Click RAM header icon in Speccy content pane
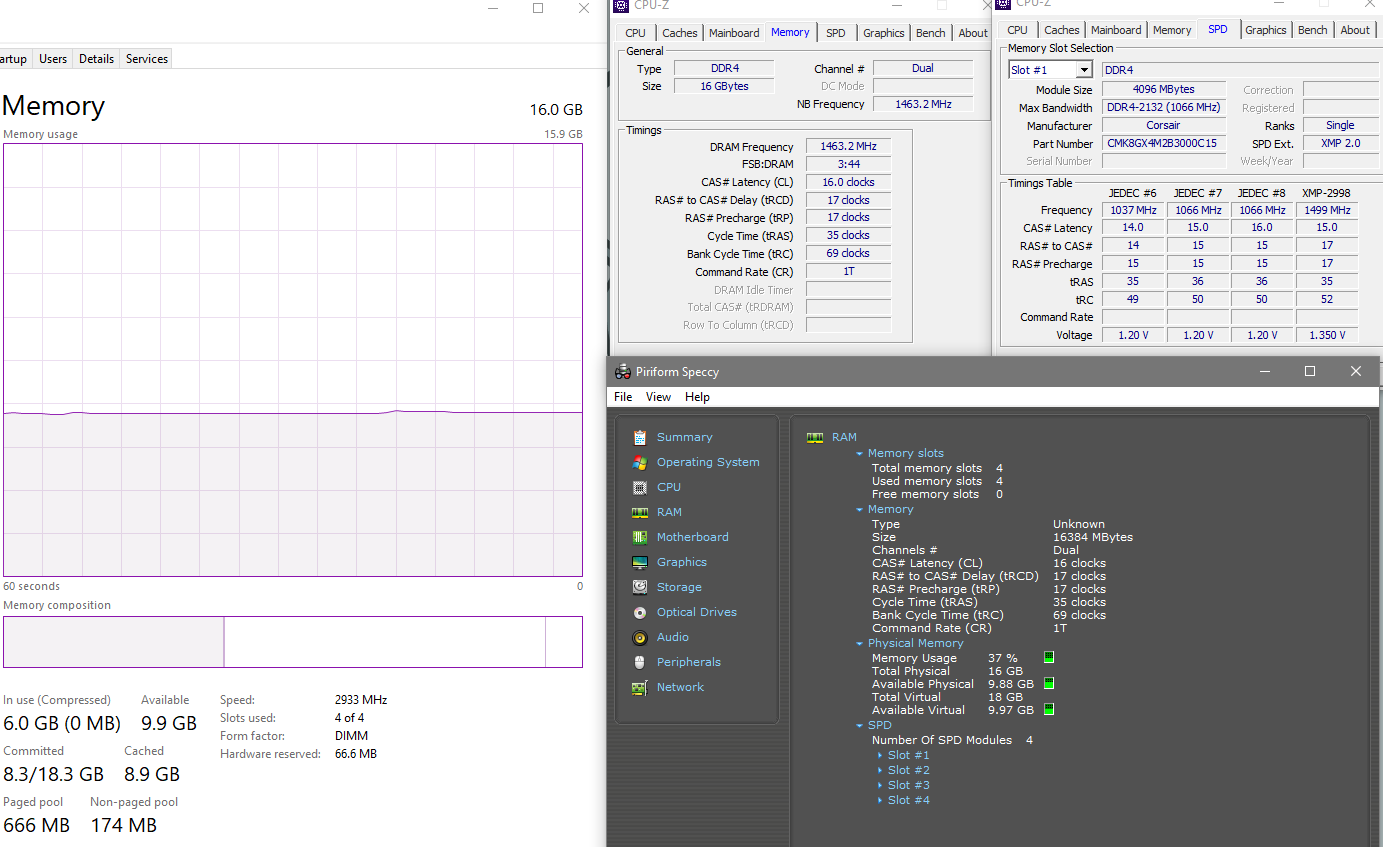Image resolution: width=1383 pixels, height=847 pixels. [x=815, y=437]
